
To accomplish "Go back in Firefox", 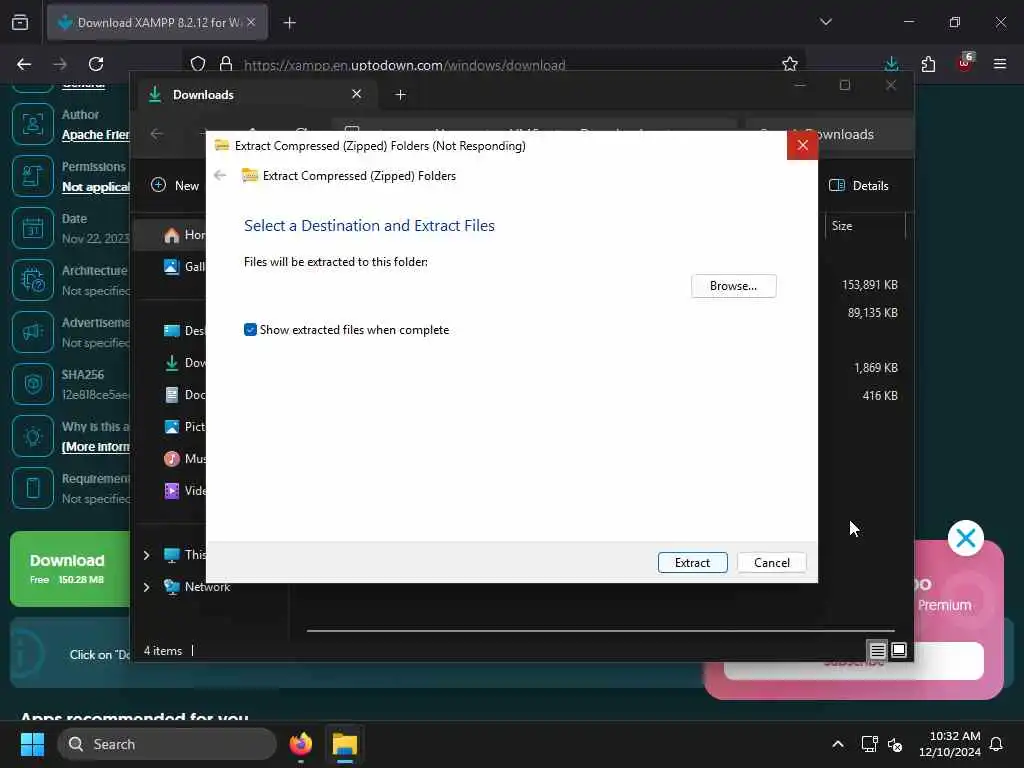I will pyautogui.click(x=24, y=64).
